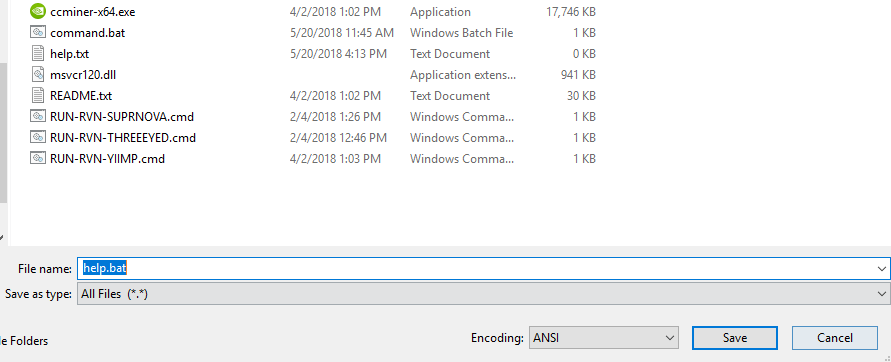The width and height of the screenshot is (891, 362).
Task: Expand the File name history dropdown arrow
Action: [881, 269]
